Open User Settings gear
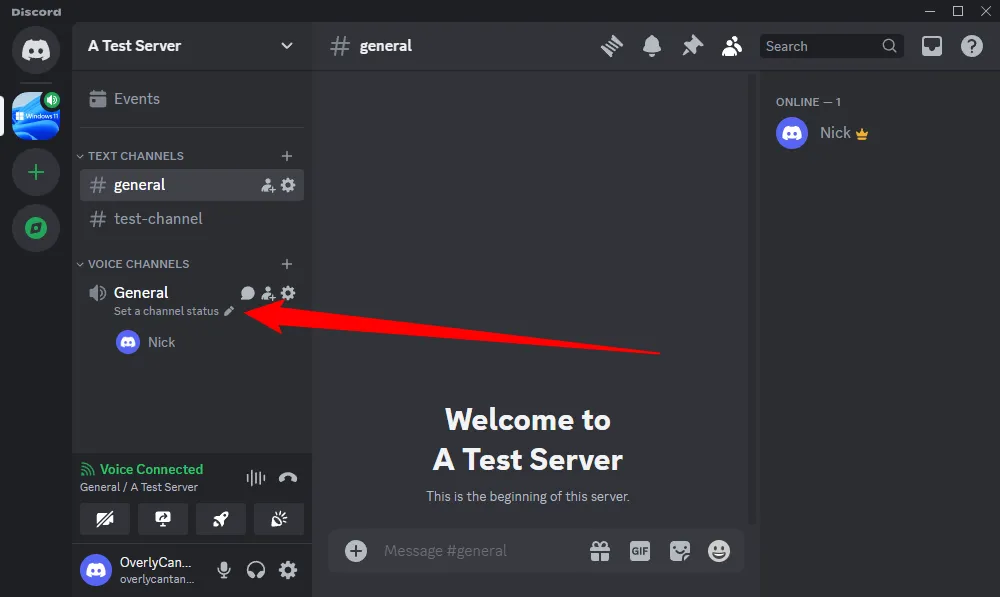1000x597 pixels. point(288,570)
